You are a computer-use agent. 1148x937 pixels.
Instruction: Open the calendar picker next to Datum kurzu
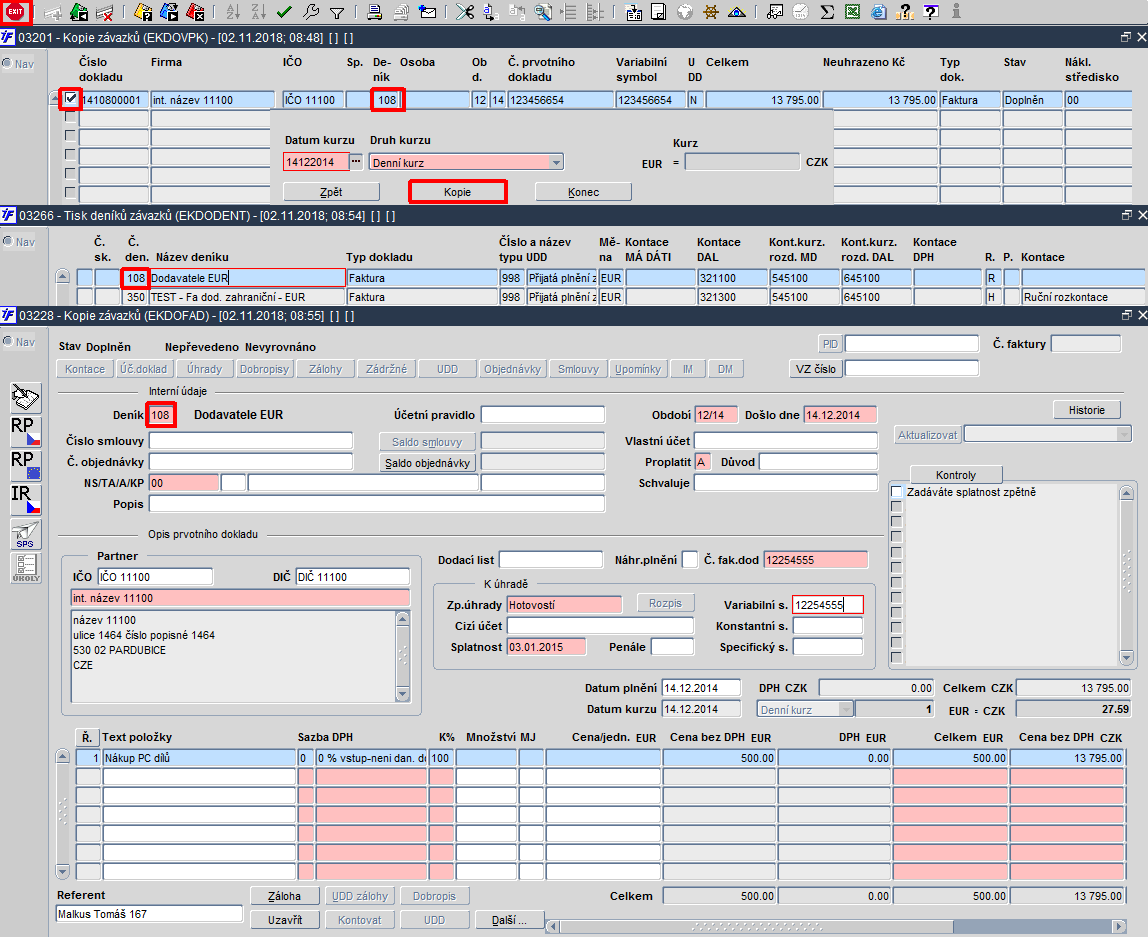pos(356,161)
